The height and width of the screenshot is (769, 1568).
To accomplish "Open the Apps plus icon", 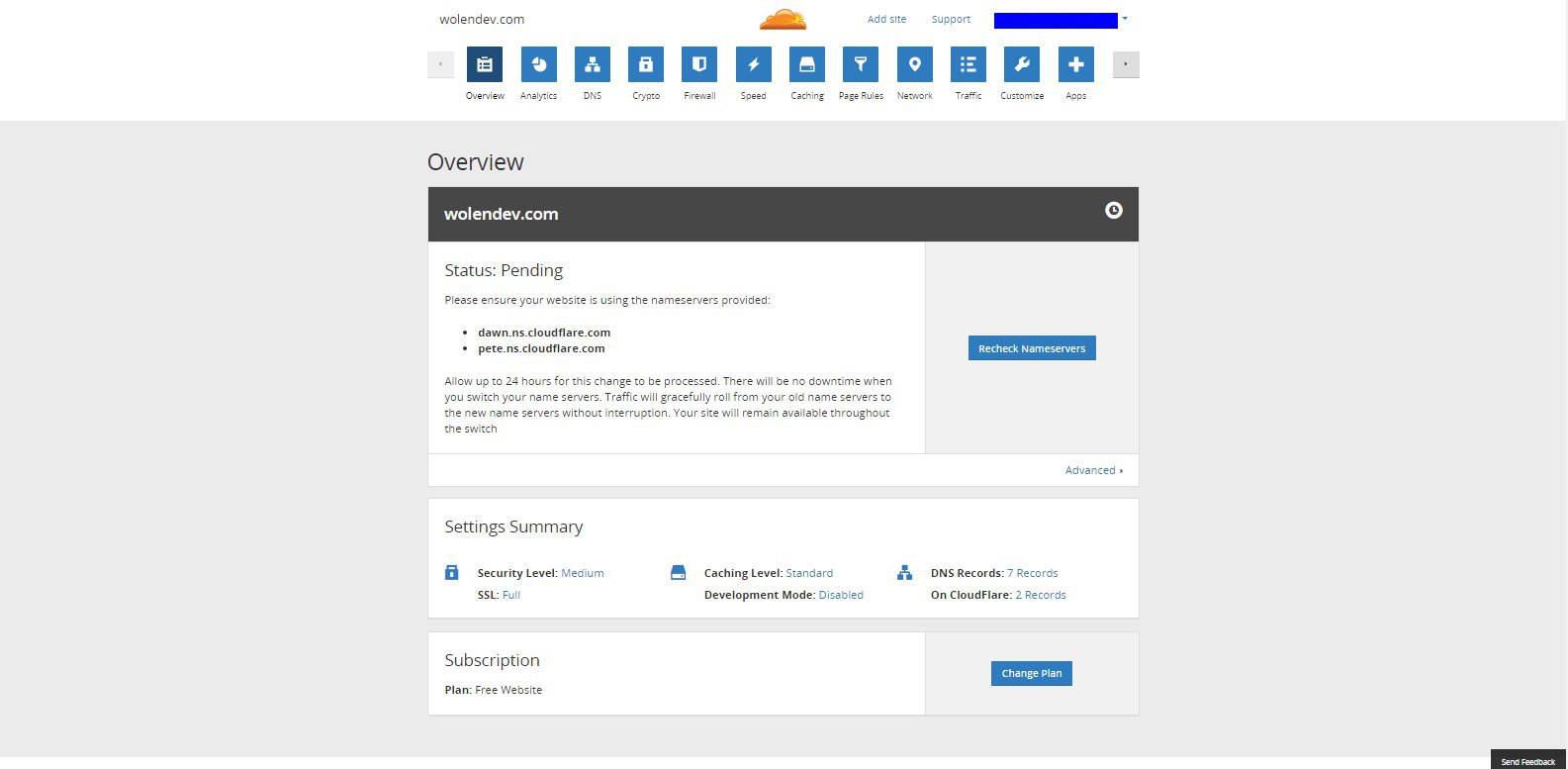I will click(x=1075, y=64).
